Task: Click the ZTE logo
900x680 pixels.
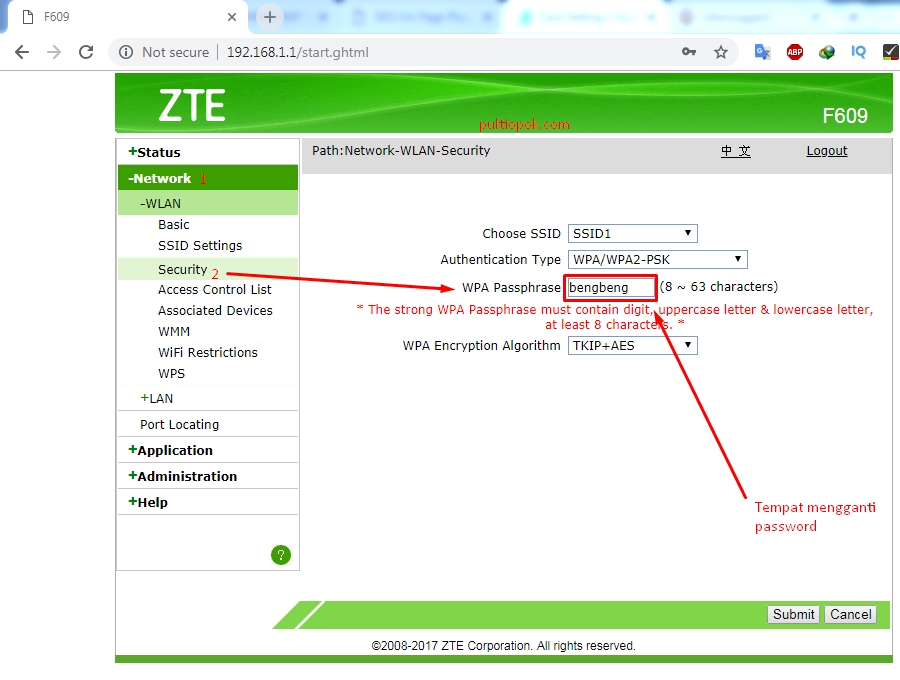Action: tap(192, 106)
